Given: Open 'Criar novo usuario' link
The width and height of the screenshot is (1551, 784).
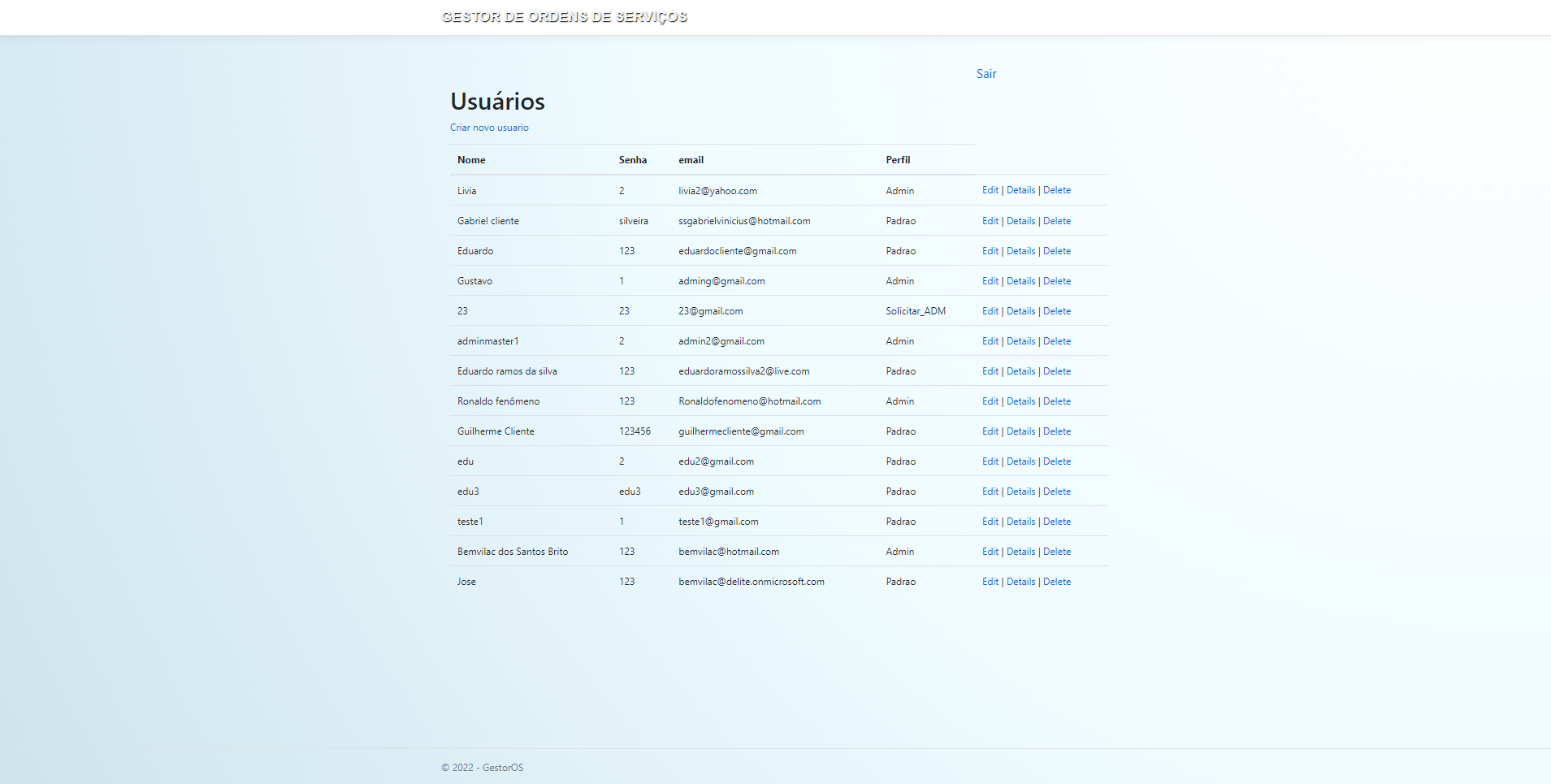Looking at the screenshot, I should [488, 128].
